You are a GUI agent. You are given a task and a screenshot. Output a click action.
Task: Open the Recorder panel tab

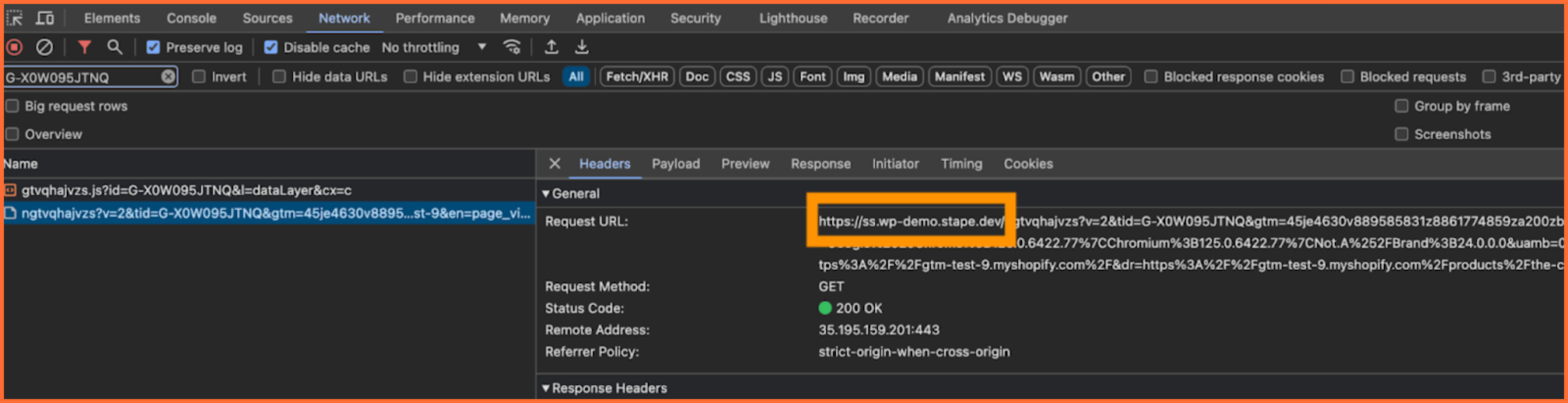click(881, 18)
